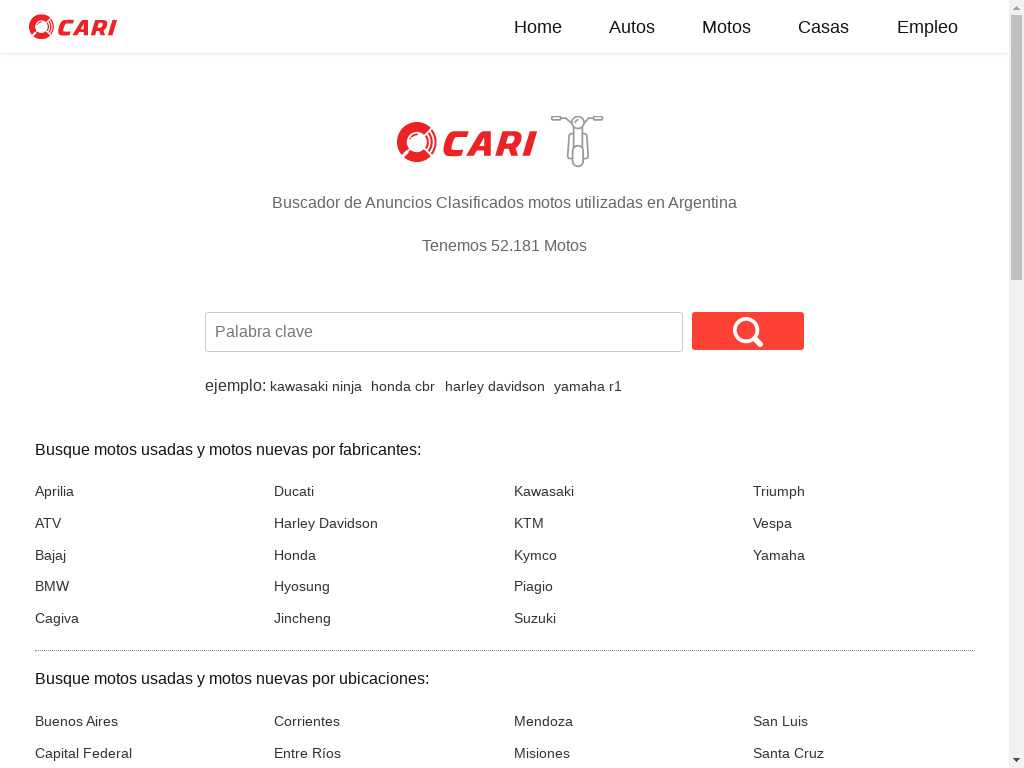Open the KTM link

pos(528,523)
